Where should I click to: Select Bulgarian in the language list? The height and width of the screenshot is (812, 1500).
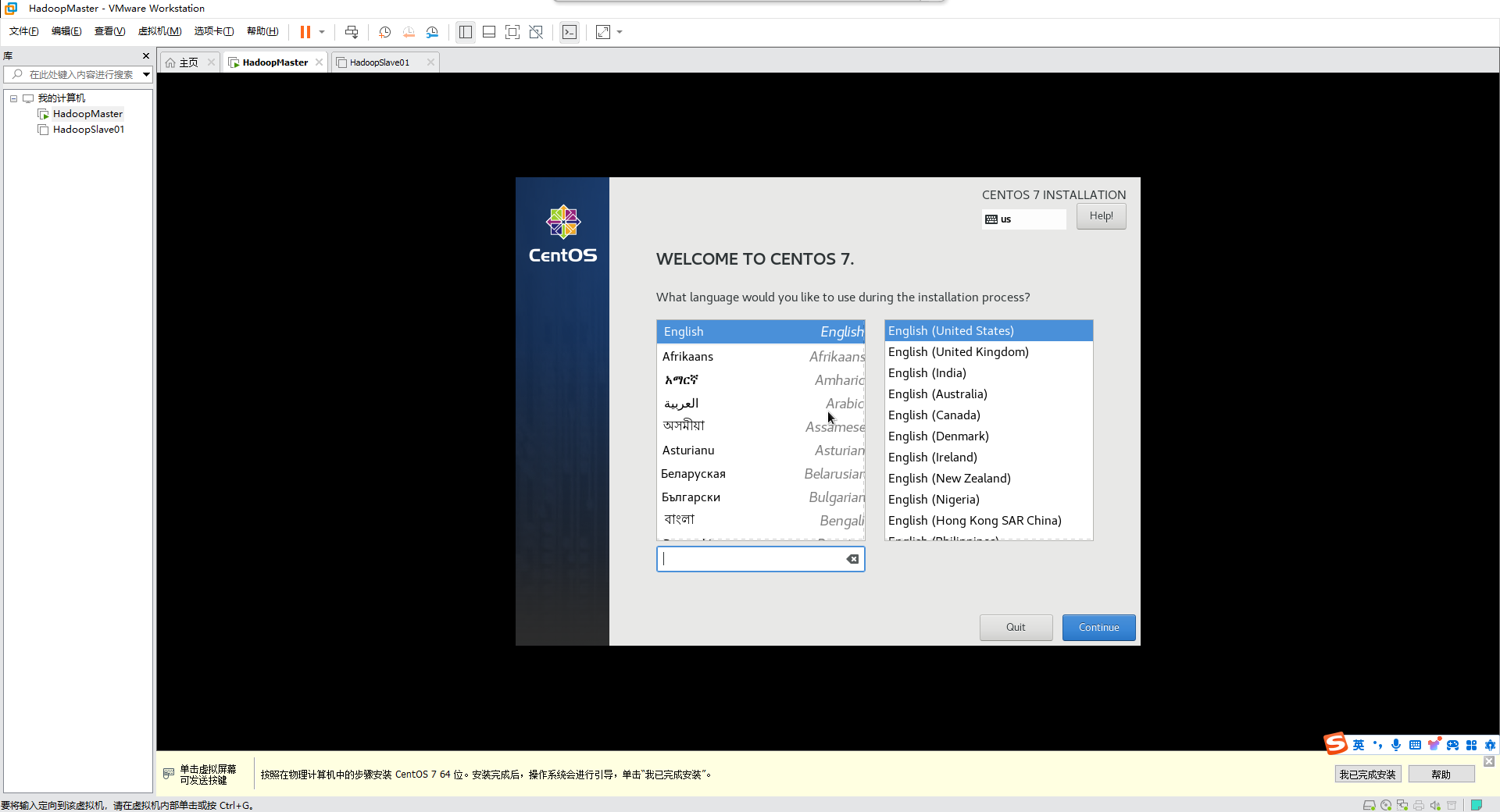tap(761, 497)
